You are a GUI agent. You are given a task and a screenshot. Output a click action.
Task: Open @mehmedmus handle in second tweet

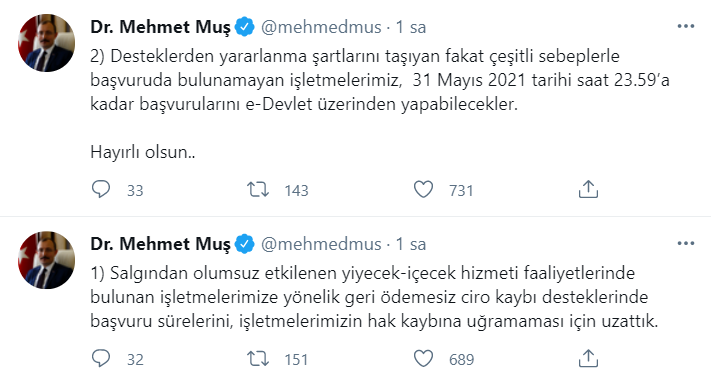[x=321, y=244]
